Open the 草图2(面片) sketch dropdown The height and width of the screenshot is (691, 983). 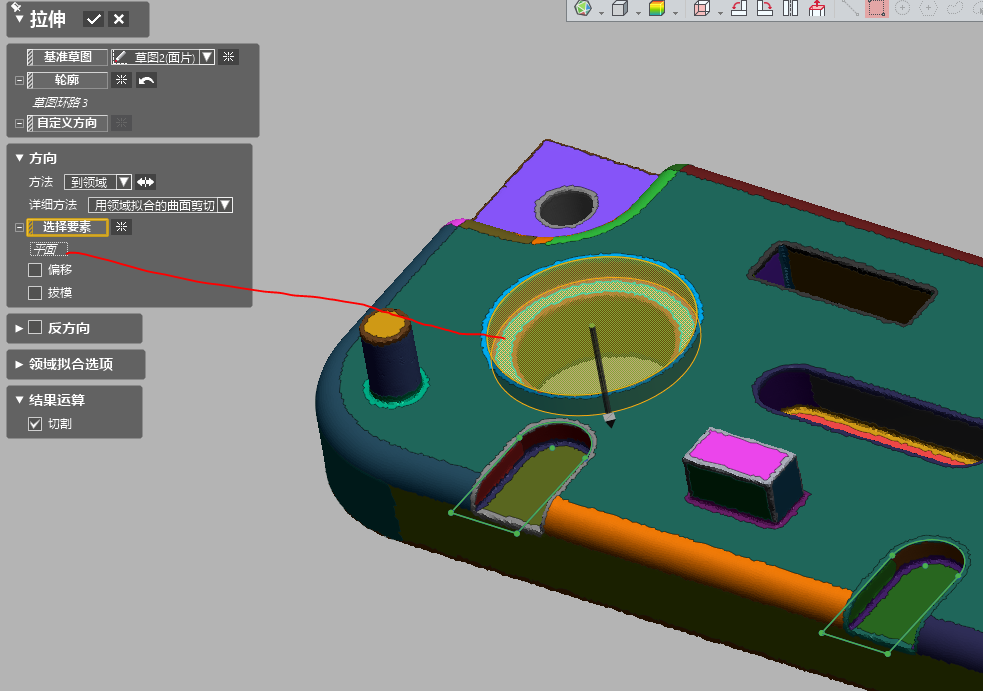coord(207,57)
